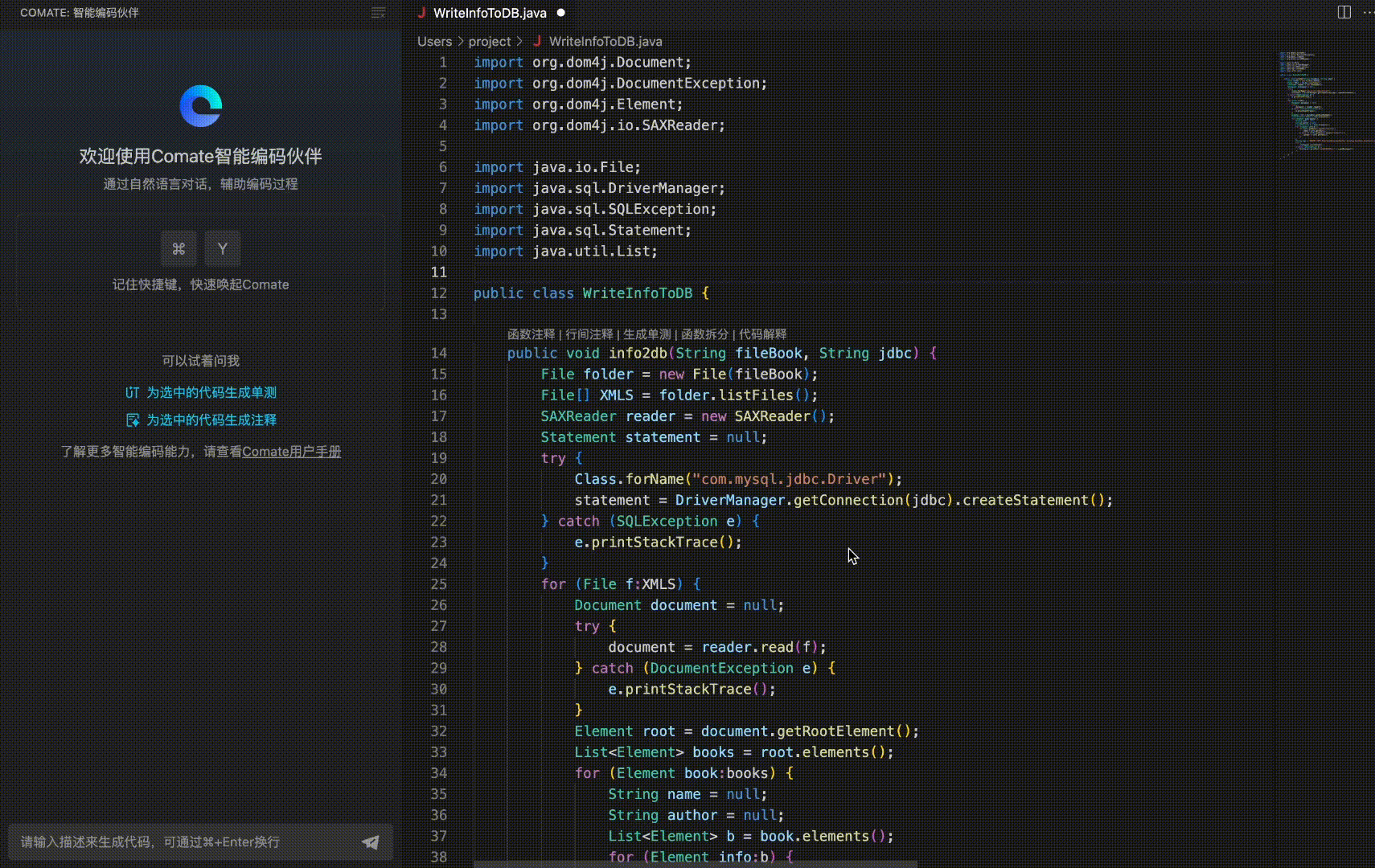Click reader.read(f) on line 28

pyautogui.click(x=760, y=647)
